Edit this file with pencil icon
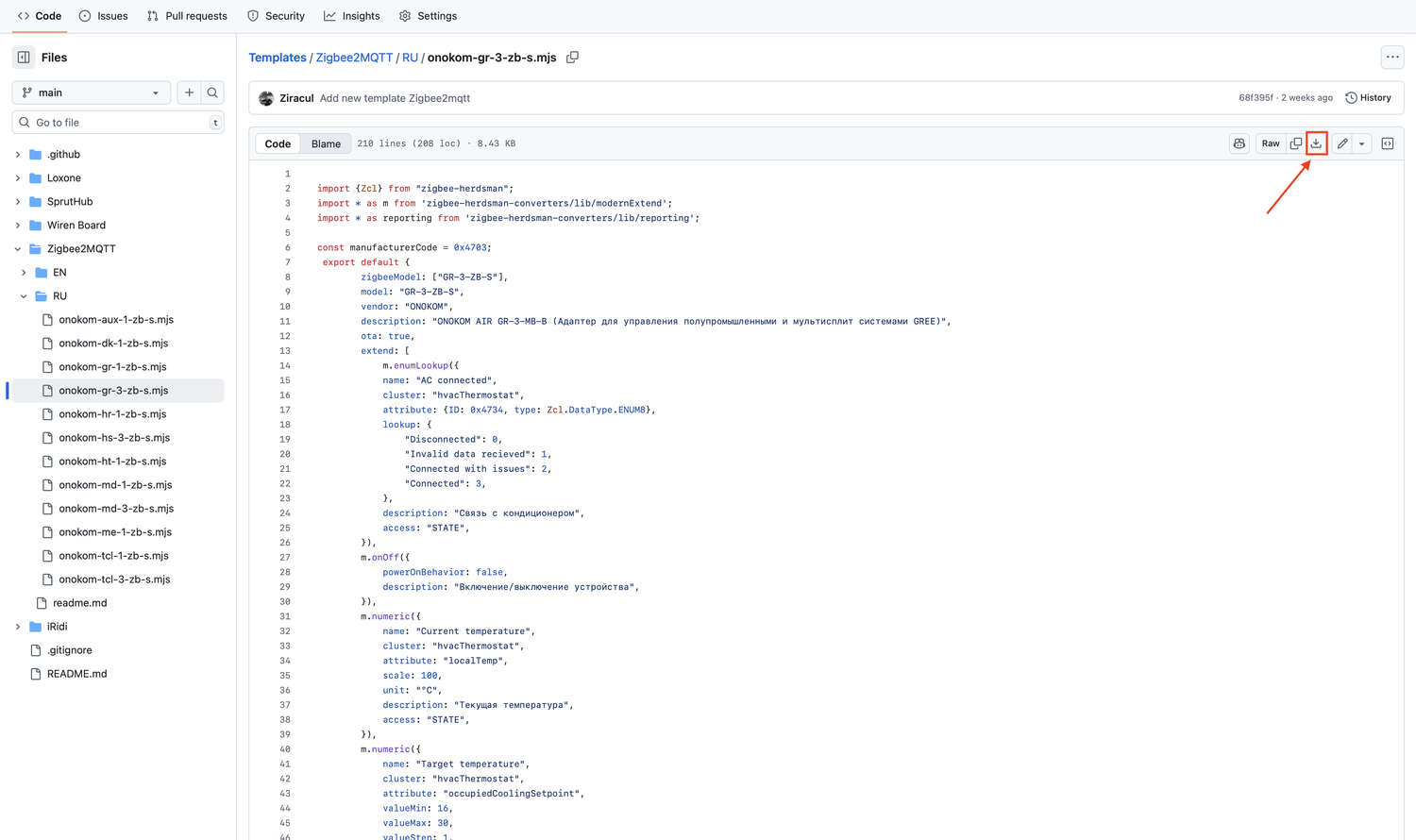This screenshot has width=1416, height=840. [1342, 143]
